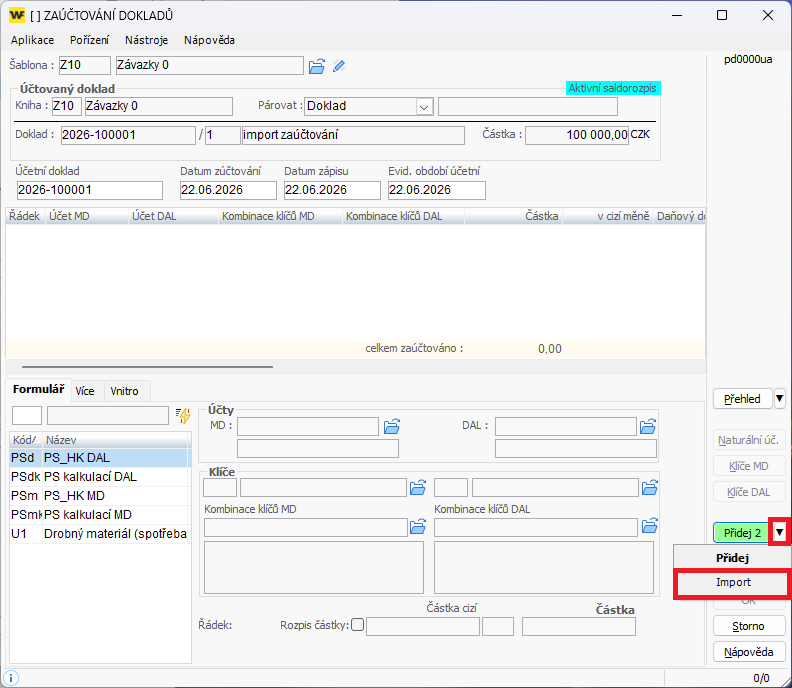
Task: Click the Částka cizí amount input field
Action: click(x=423, y=627)
